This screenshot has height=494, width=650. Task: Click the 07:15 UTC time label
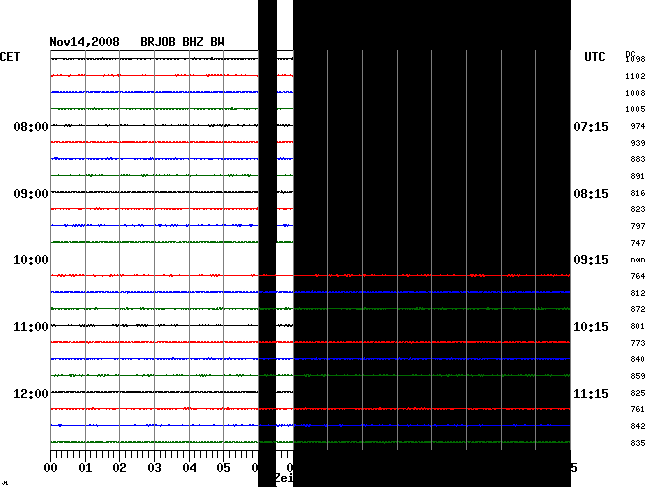[591, 126]
